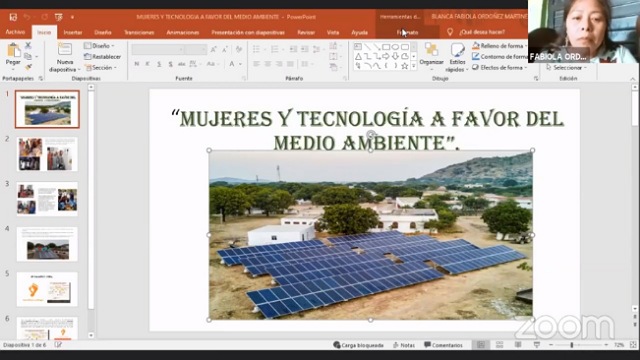640x360 pixels.
Task: Click fit slide to window icon
Action: point(633,345)
